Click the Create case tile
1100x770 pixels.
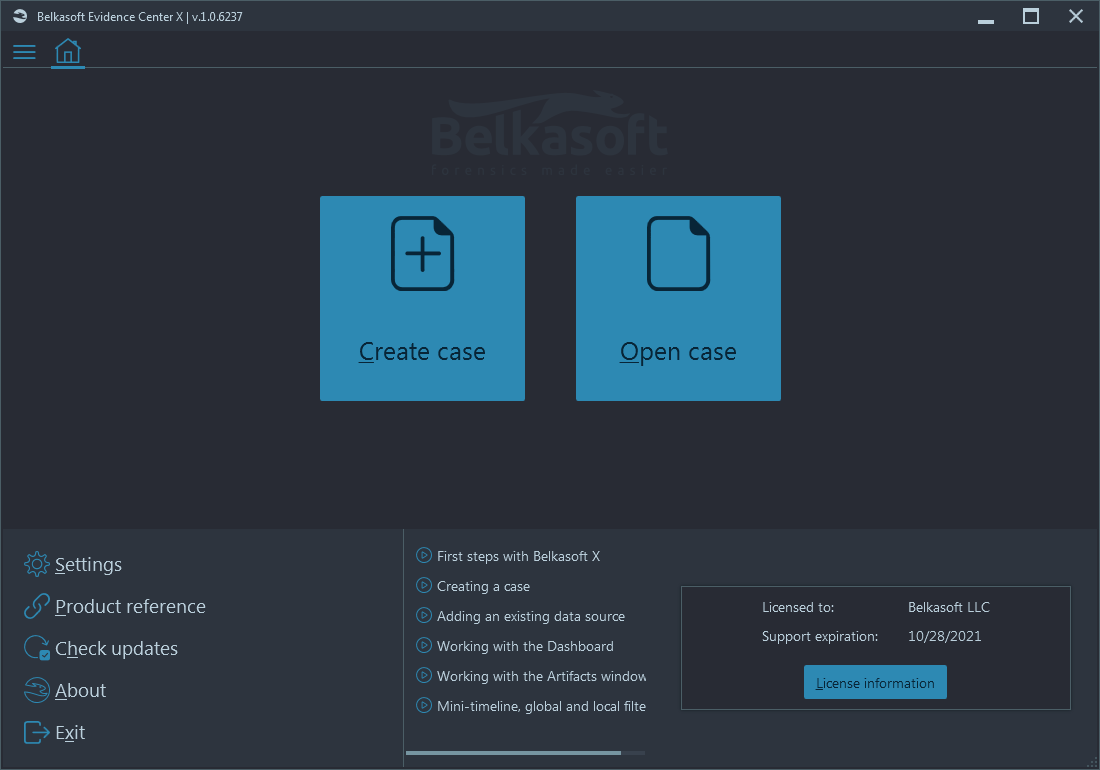(422, 298)
